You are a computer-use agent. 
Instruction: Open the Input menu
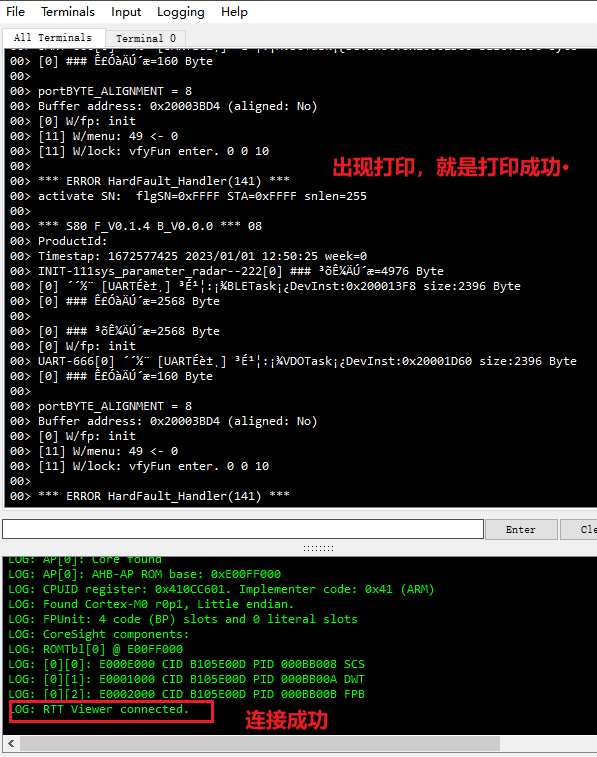click(126, 12)
